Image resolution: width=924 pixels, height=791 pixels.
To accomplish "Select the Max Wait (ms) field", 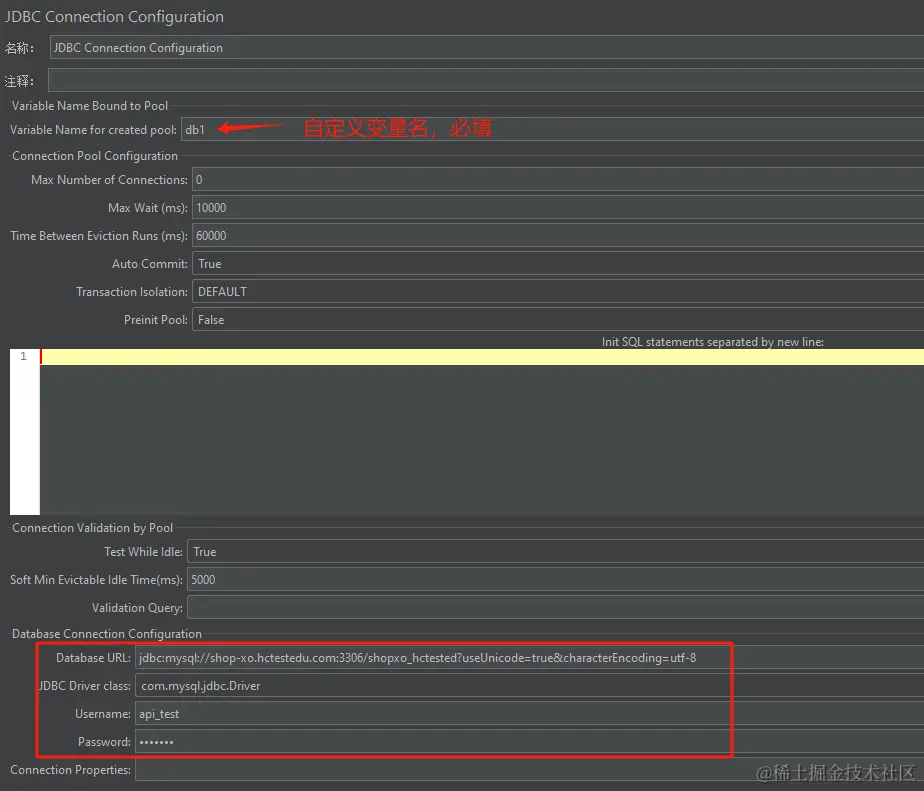I will (557, 207).
